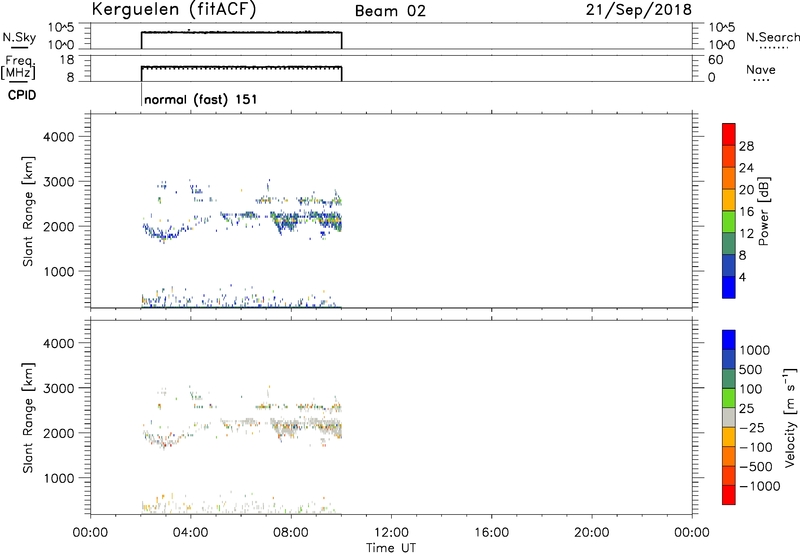This screenshot has height=554, width=800.
Task: Click the '04:00' time axis label
Action: click(x=190, y=533)
